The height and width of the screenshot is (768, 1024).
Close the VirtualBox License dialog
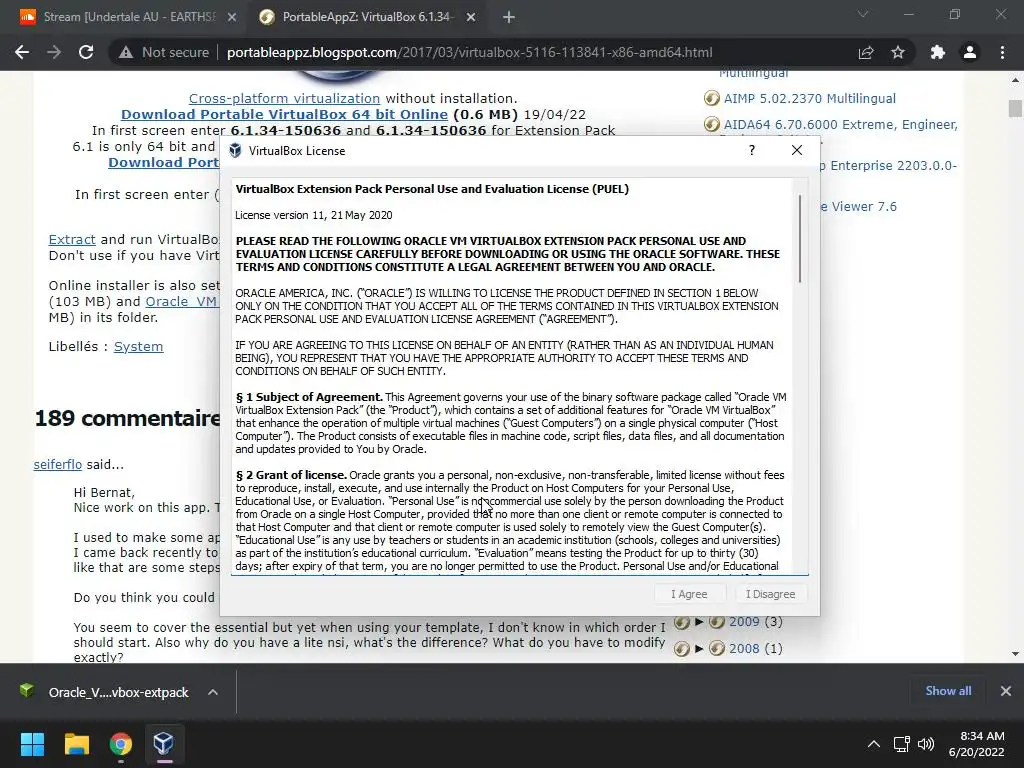click(x=797, y=150)
